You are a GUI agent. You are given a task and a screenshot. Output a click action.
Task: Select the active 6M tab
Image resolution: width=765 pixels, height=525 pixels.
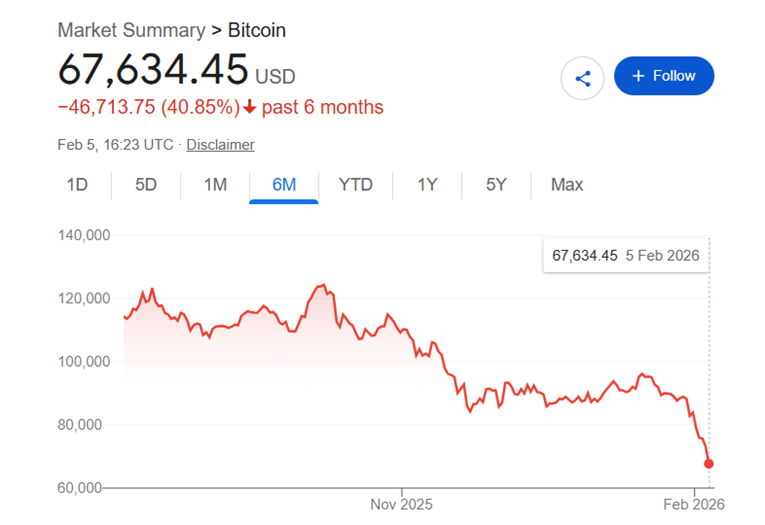pos(284,185)
